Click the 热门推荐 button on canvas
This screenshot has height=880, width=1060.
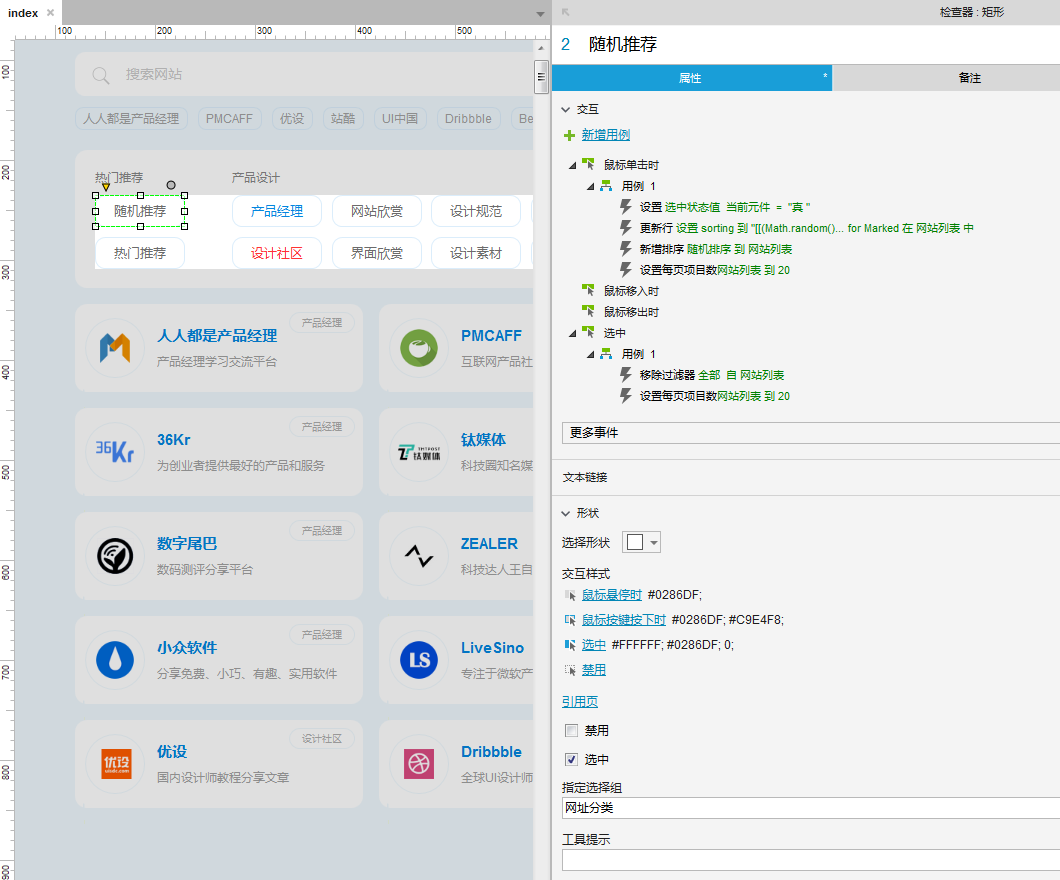140,253
